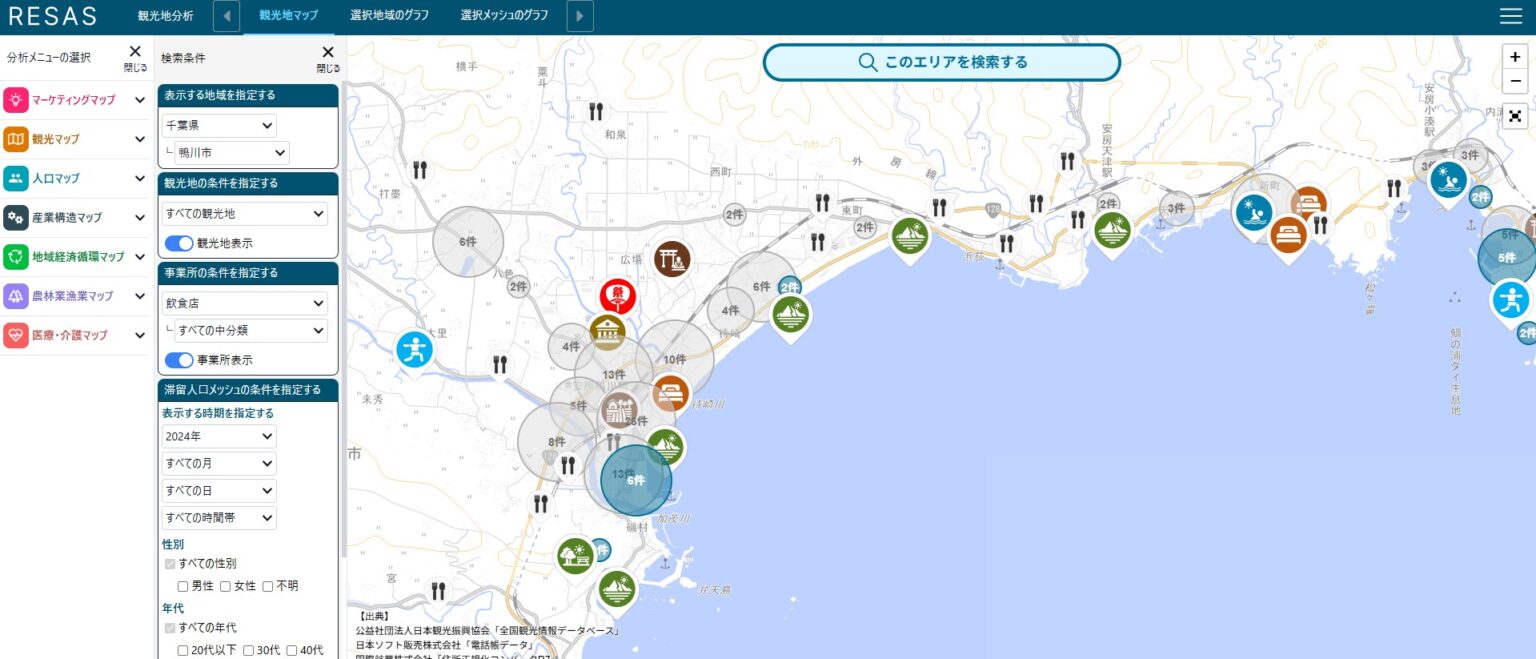The width and height of the screenshot is (1536, 659).
Task: Enter fullscreen map view
Action: point(1515,115)
